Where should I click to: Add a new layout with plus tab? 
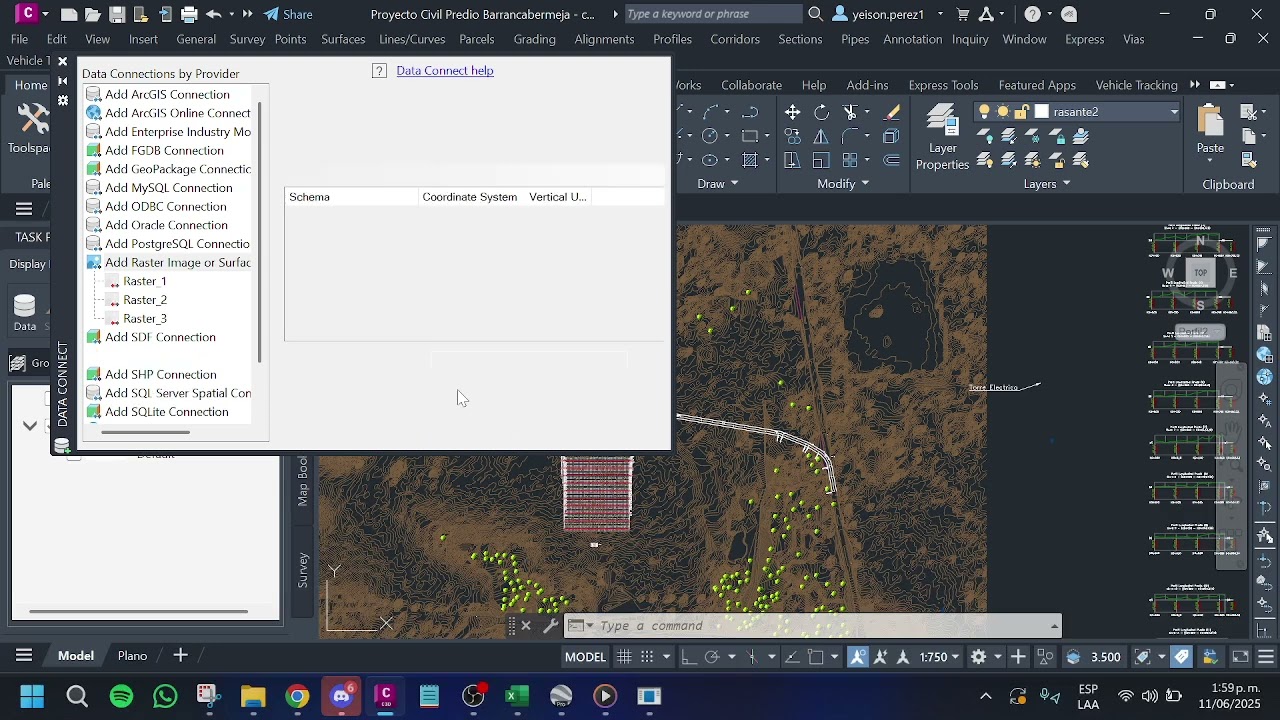pyautogui.click(x=181, y=656)
